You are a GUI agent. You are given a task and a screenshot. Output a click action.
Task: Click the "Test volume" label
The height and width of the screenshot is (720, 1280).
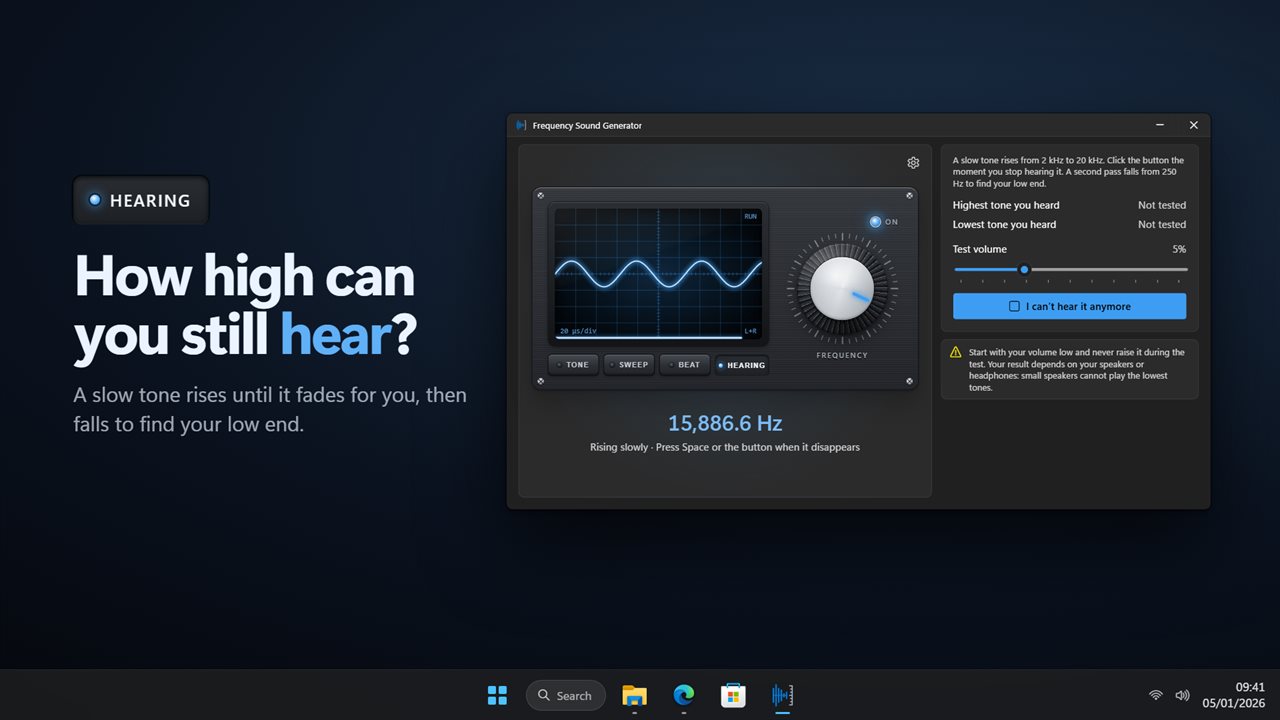980,249
